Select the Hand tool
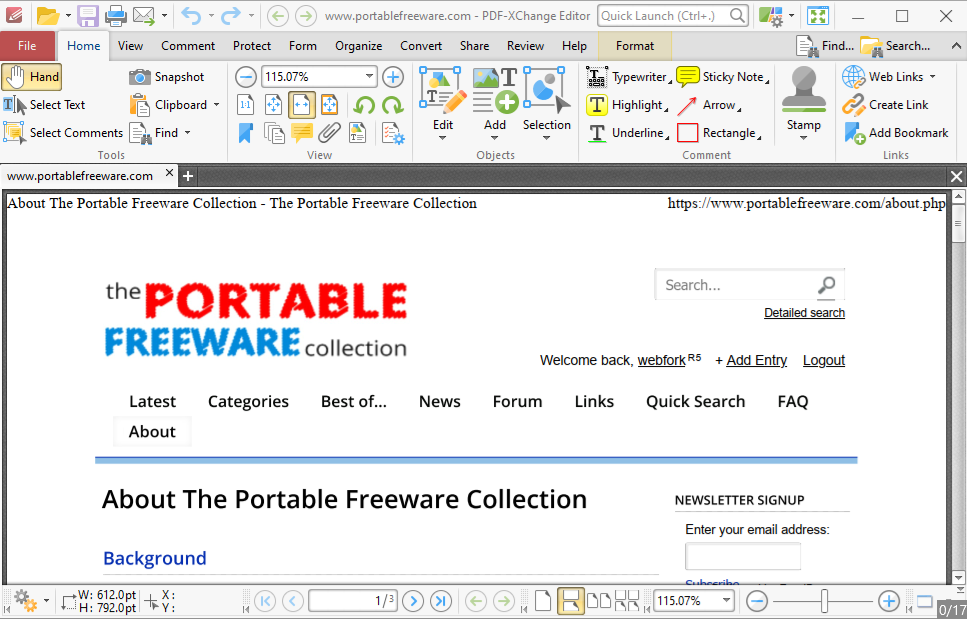967x619 pixels. [32, 77]
